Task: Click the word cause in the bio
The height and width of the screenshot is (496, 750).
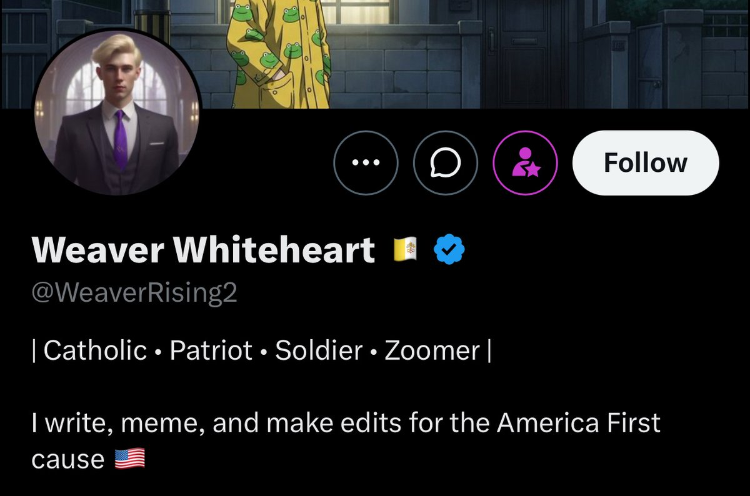Action: pos(68,460)
